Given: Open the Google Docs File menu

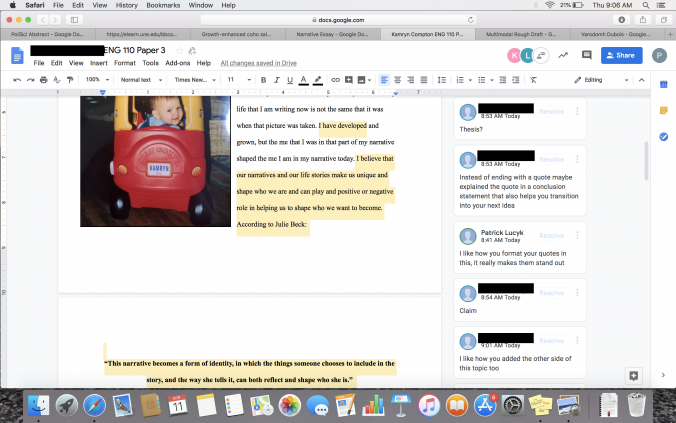Looking at the screenshot, I should 39,63.
